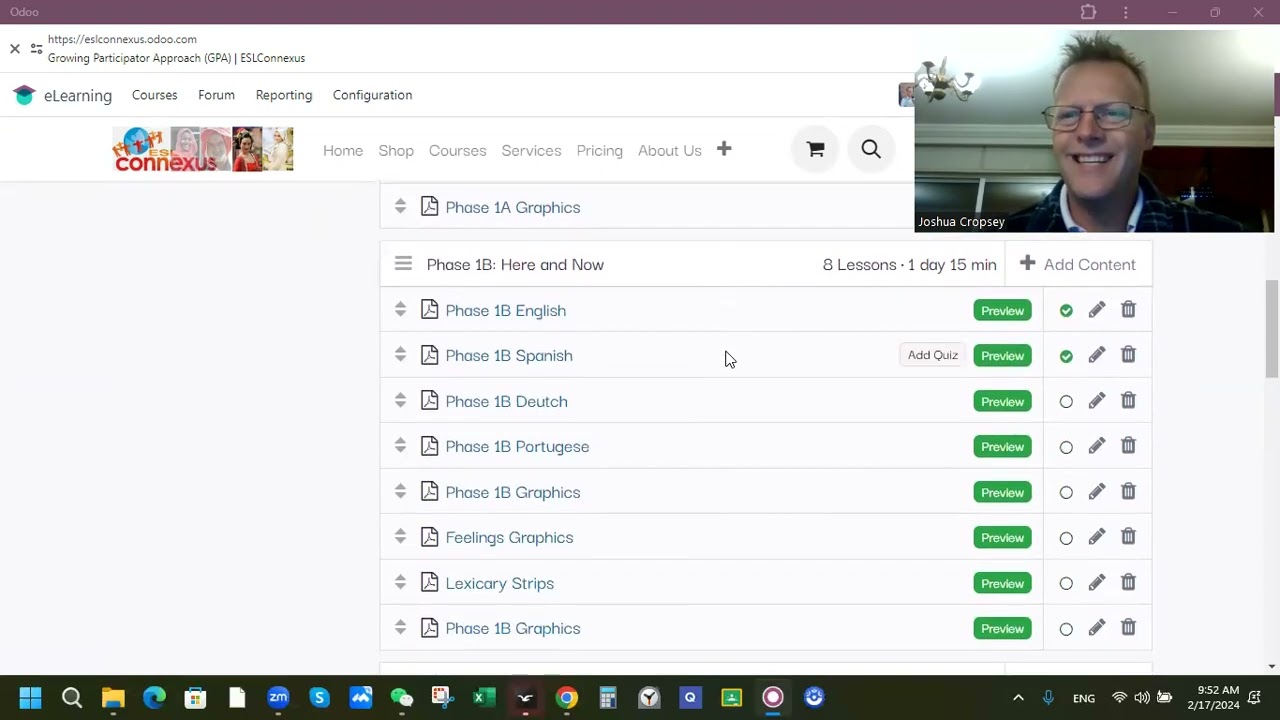Open Zoom from the taskbar
This screenshot has height=720, width=1280.
[278, 697]
